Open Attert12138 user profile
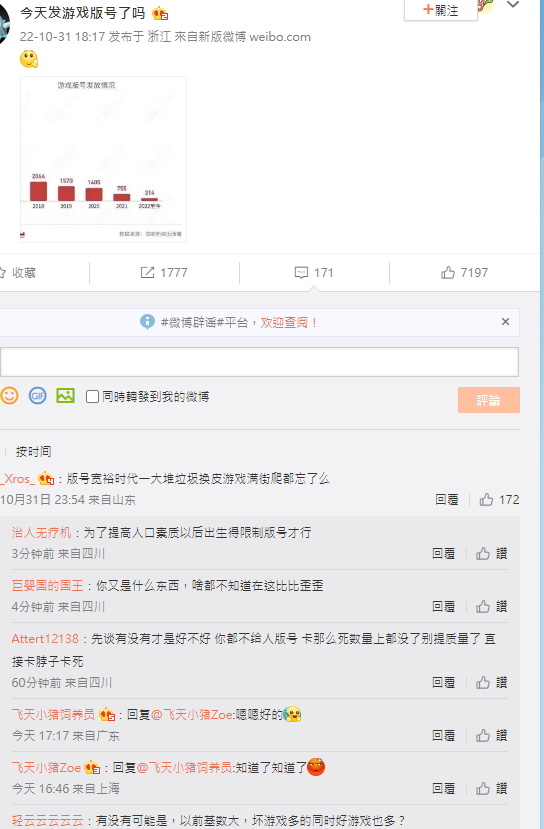 pyautogui.click(x=45, y=639)
